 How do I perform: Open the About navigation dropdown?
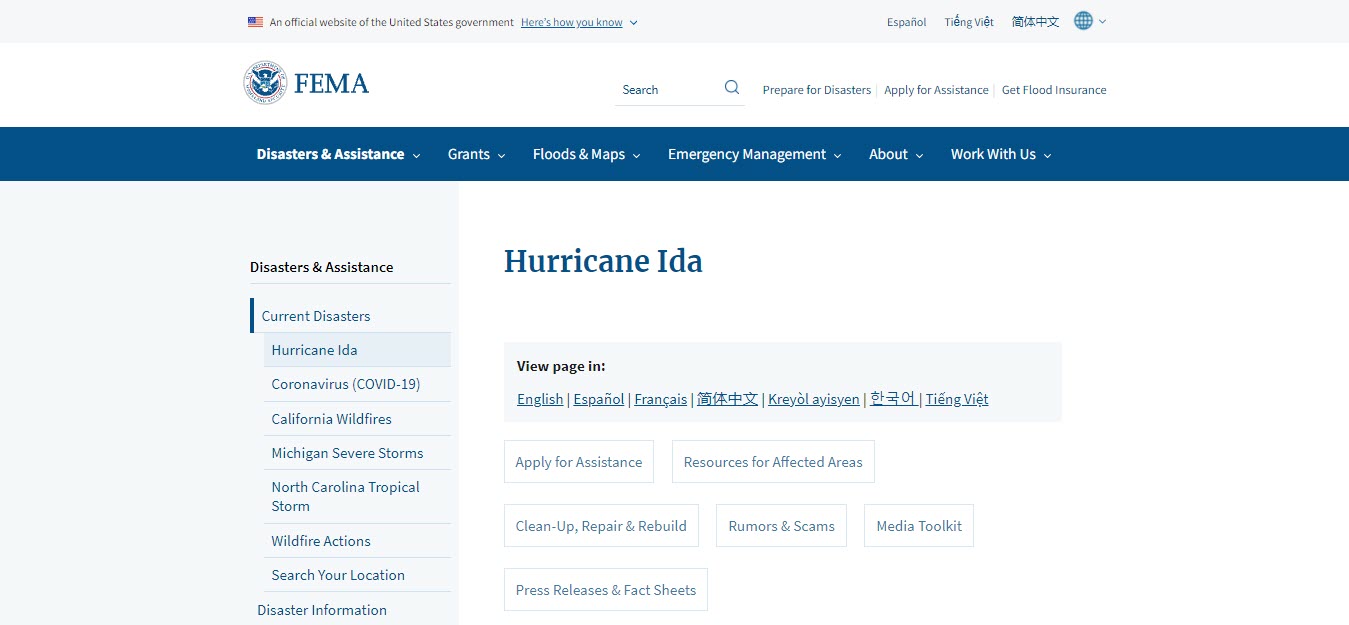(888, 154)
